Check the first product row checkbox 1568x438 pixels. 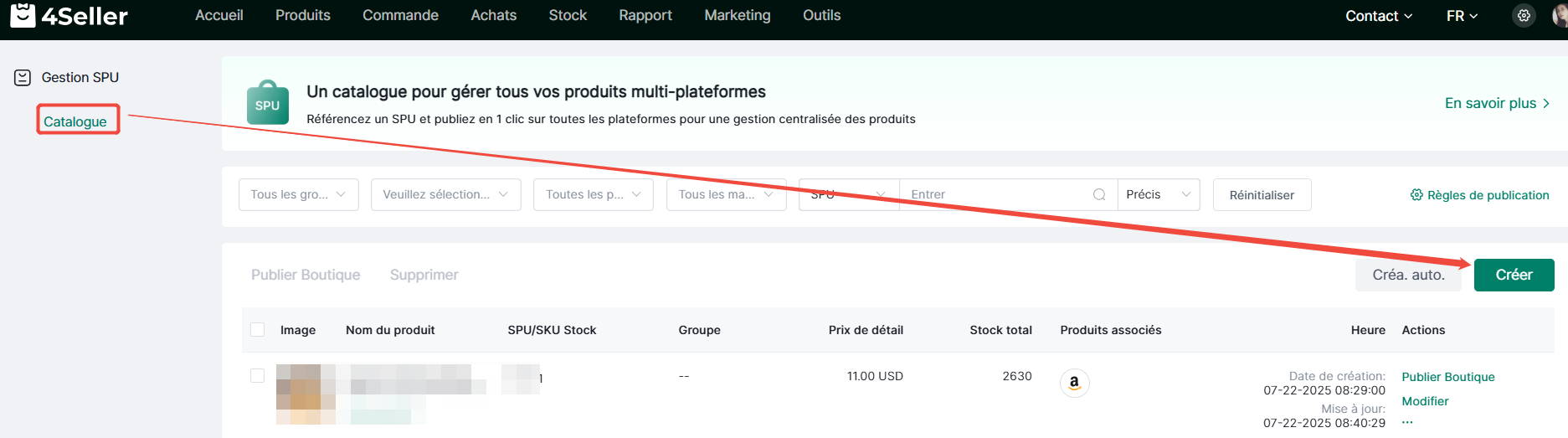258,376
